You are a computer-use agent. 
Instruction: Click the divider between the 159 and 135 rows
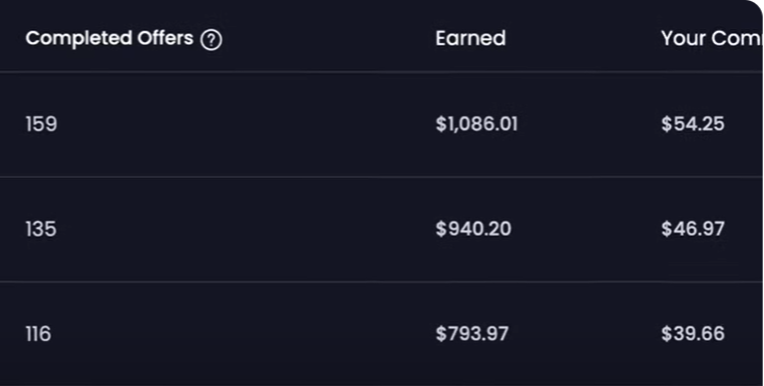click(381, 177)
